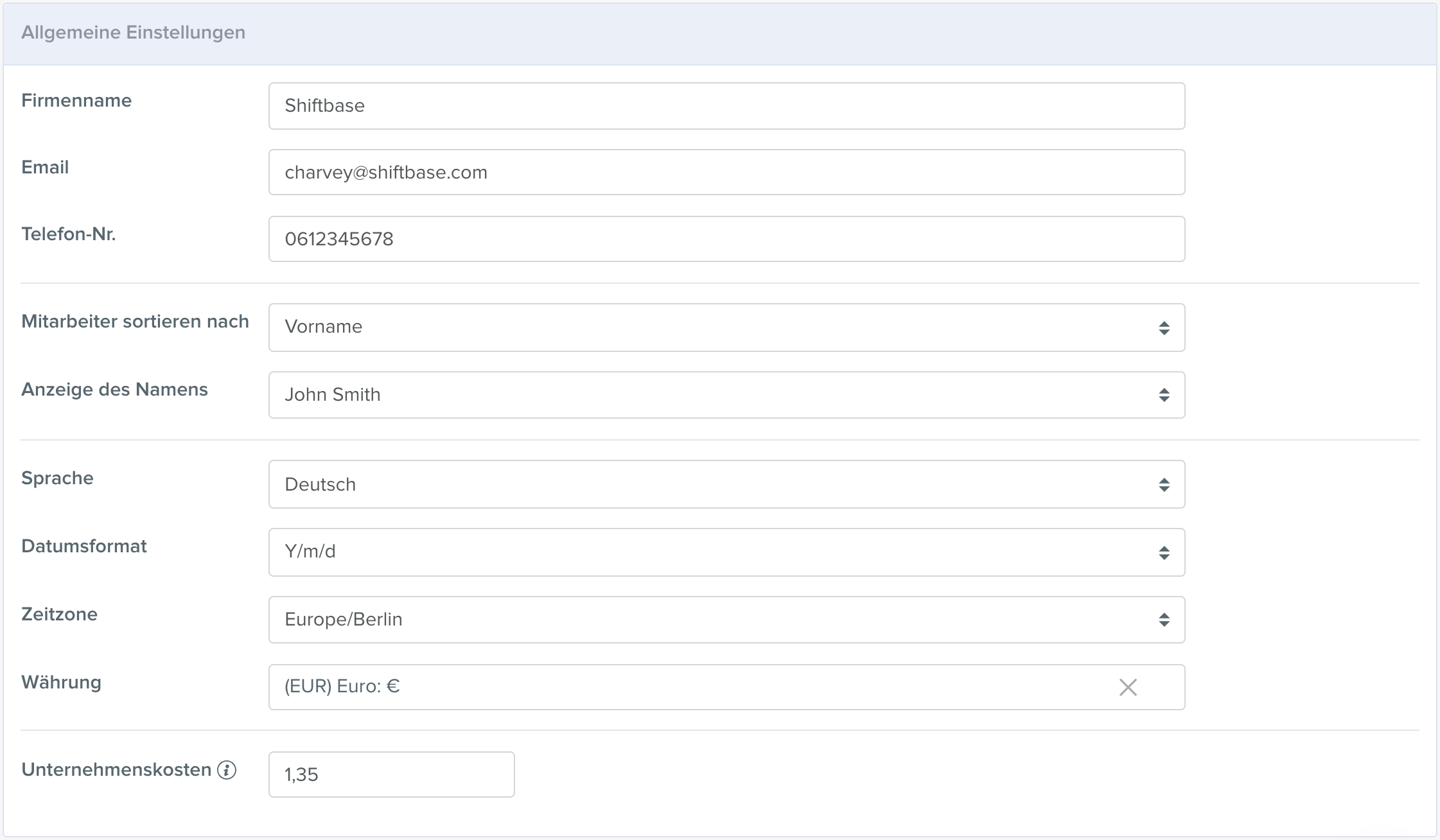Click into the Firmenname input field
Viewport: 1440px width, 840px height.
point(726,106)
